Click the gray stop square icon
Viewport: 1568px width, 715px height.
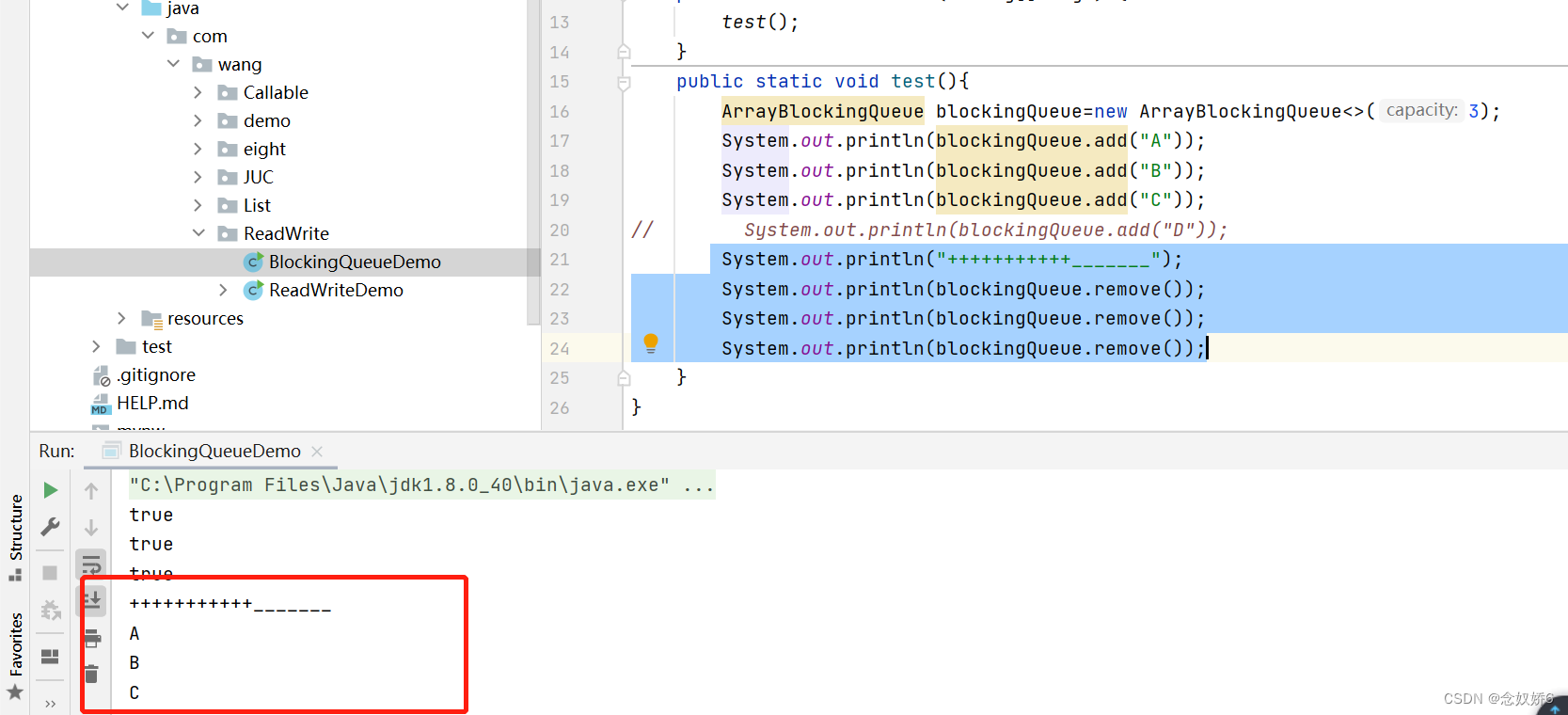(50, 573)
